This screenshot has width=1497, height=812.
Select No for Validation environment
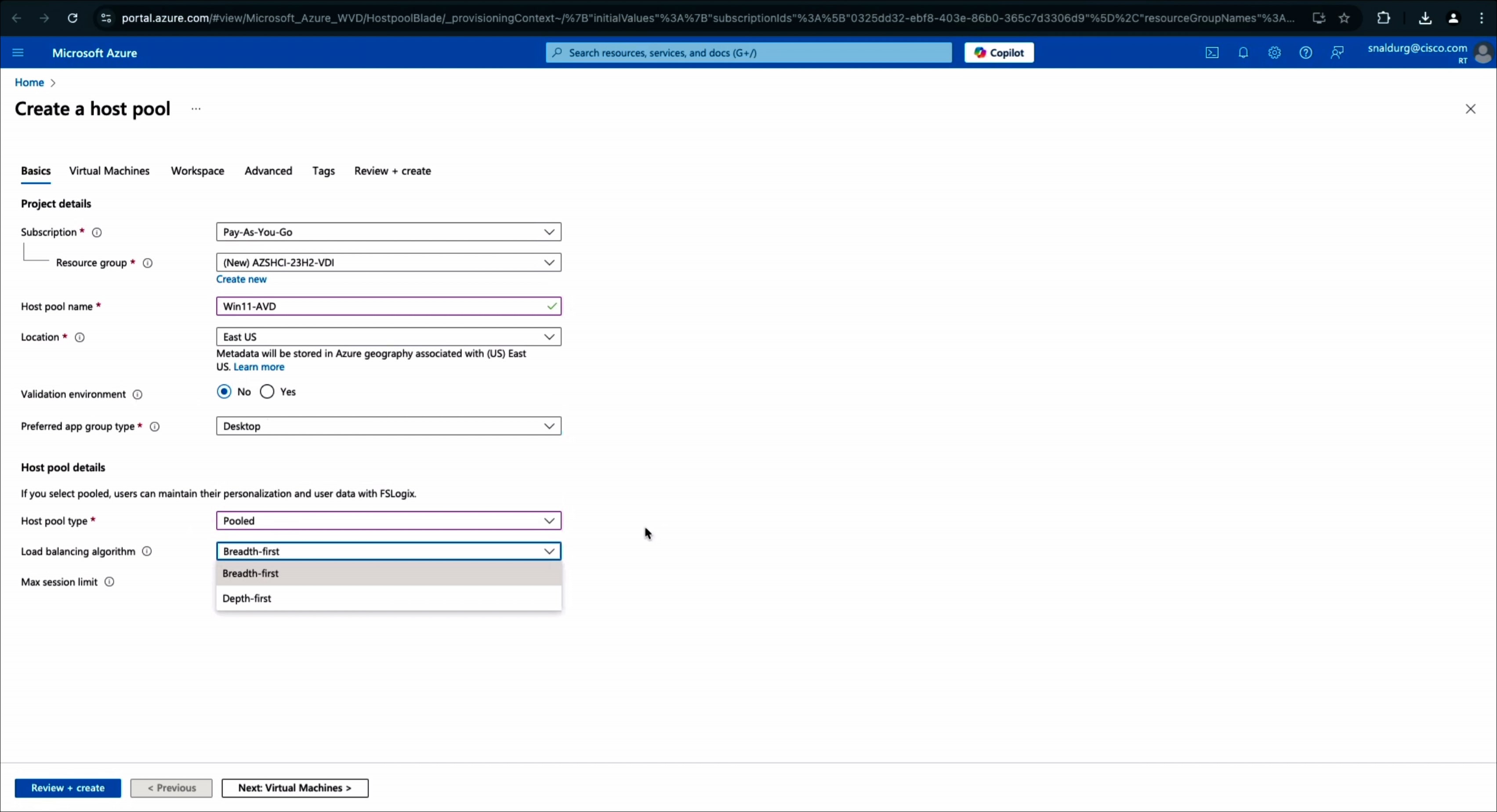(224, 391)
